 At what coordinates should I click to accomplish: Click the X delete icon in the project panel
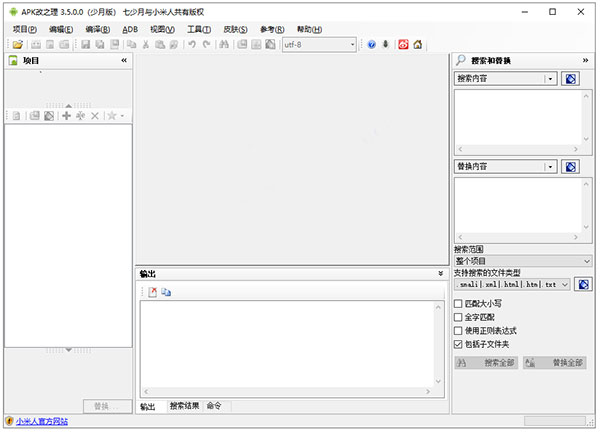click(x=95, y=116)
